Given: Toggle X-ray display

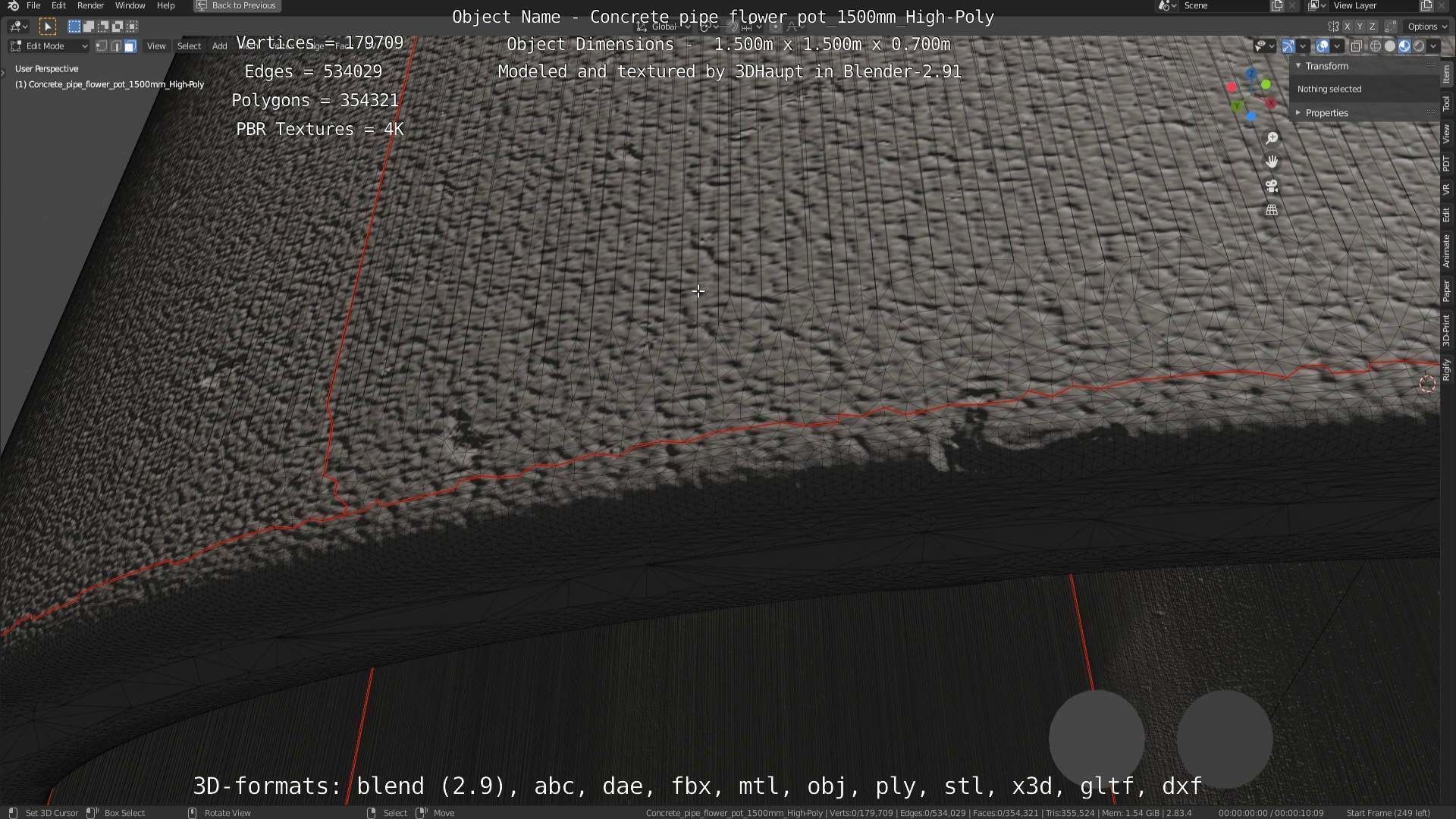Looking at the screenshot, I should point(1357,46).
